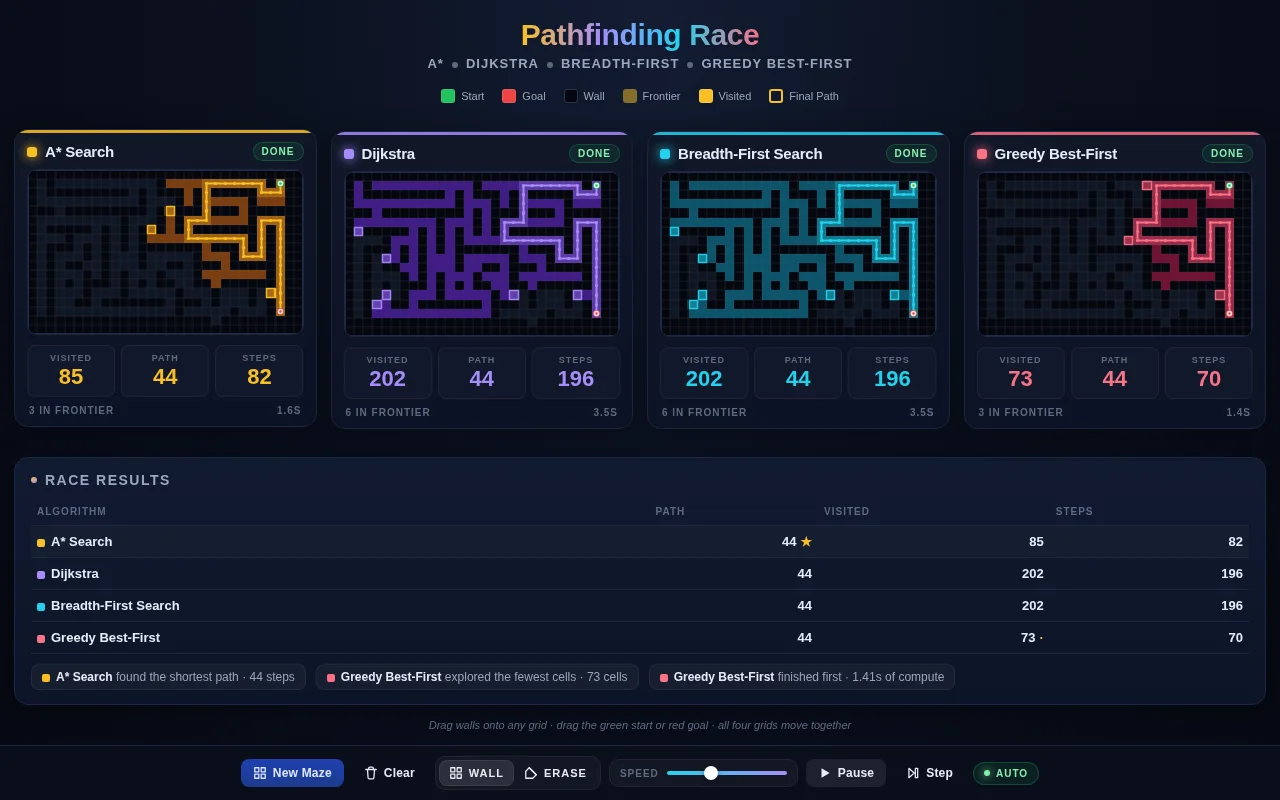The width and height of the screenshot is (1280, 800).
Task: Click the Greedy Best-First maze grid
Action: [x=1115, y=254]
